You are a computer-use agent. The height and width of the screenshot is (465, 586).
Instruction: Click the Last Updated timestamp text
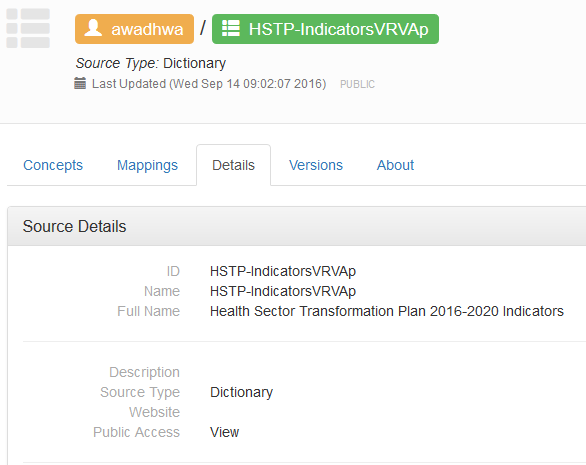209,84
